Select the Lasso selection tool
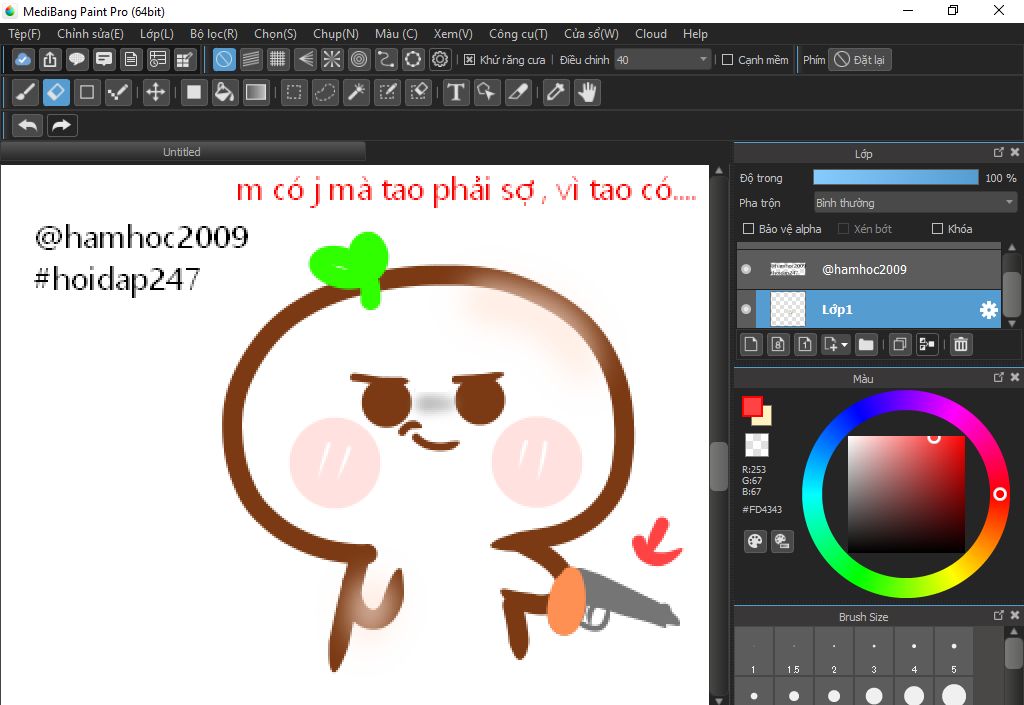 tap(325, 92)
